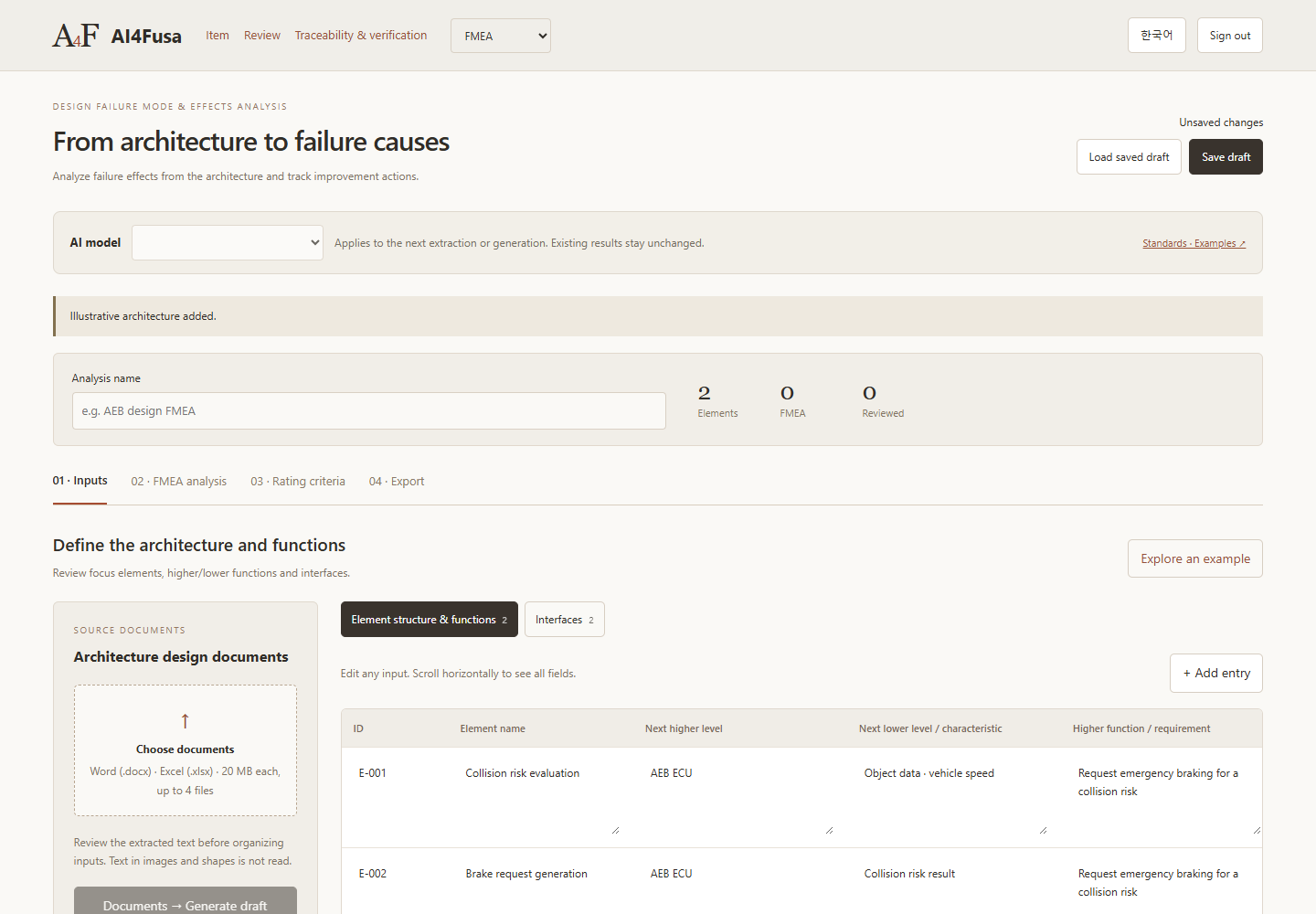This screenshot has width=1316, height=914.
Task: Go to the Review menu
Action: [x=262, y=36]
